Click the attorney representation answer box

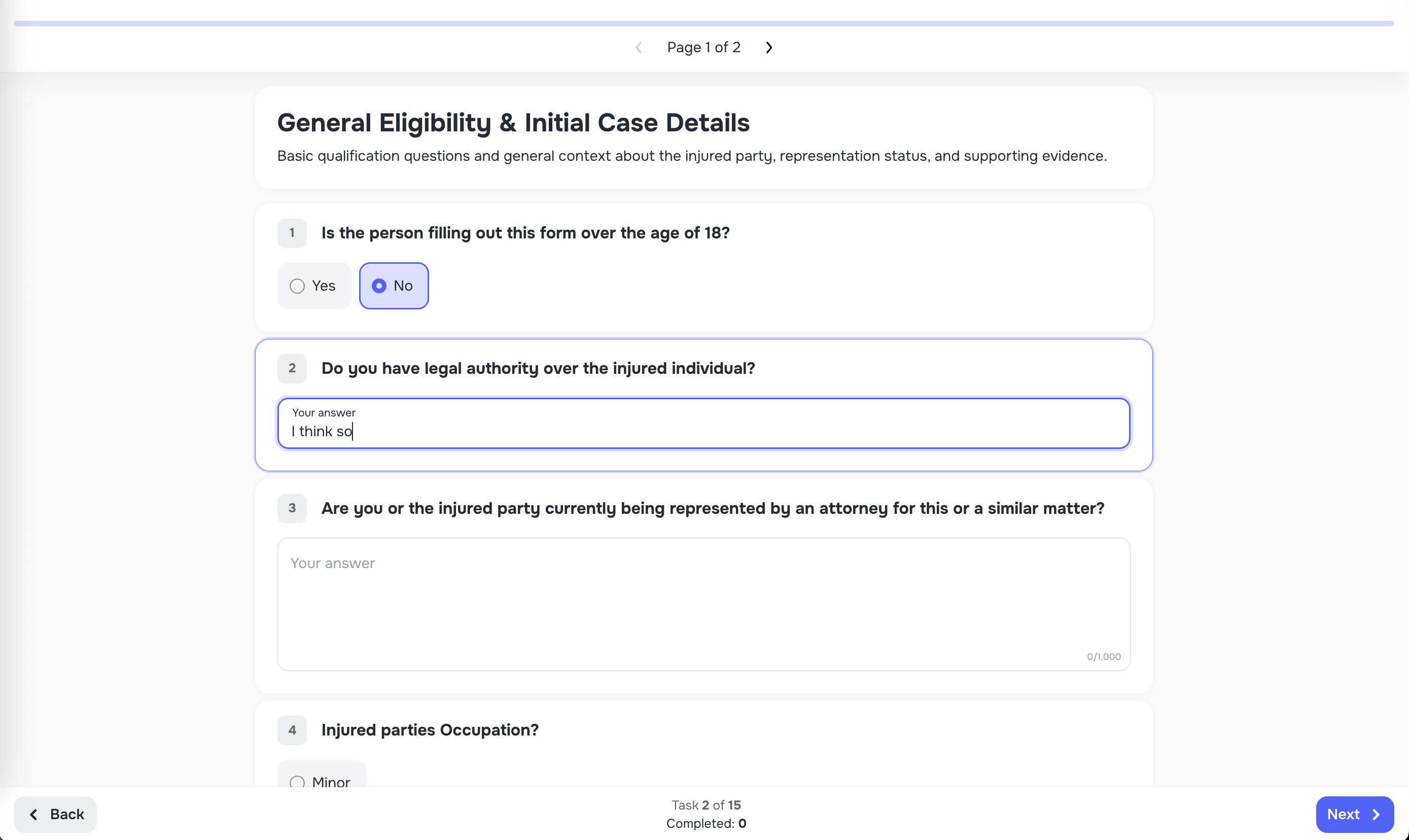click(x=704, y=606)
